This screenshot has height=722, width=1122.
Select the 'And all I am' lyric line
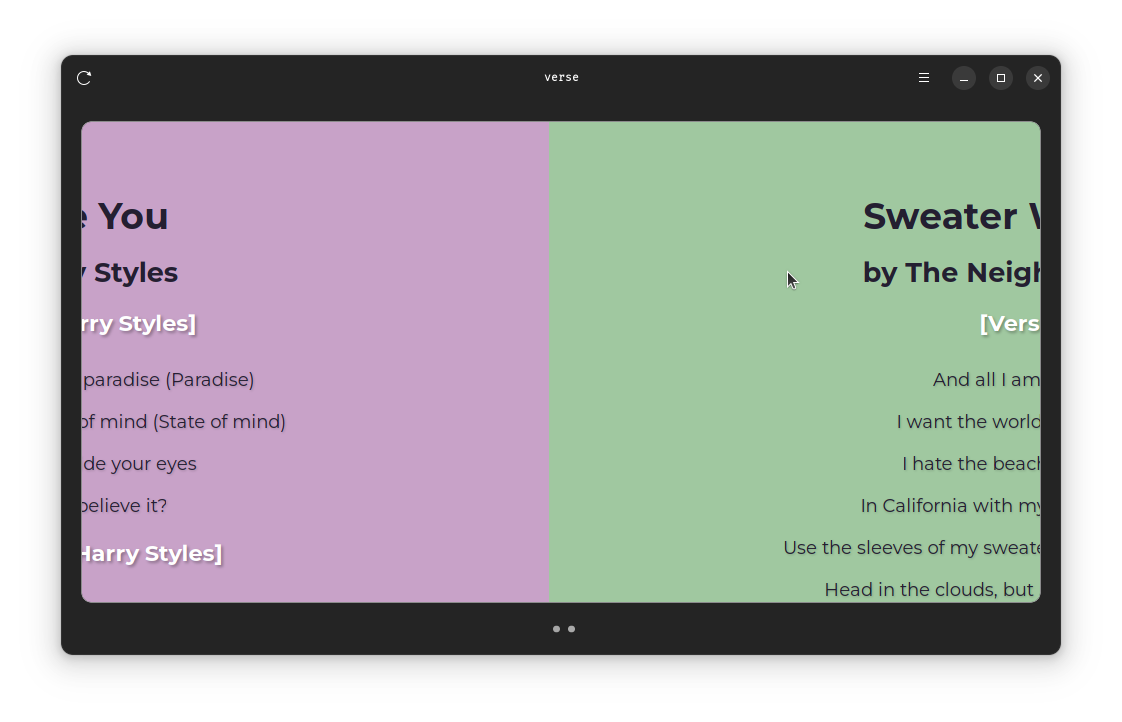click(987, 380)
